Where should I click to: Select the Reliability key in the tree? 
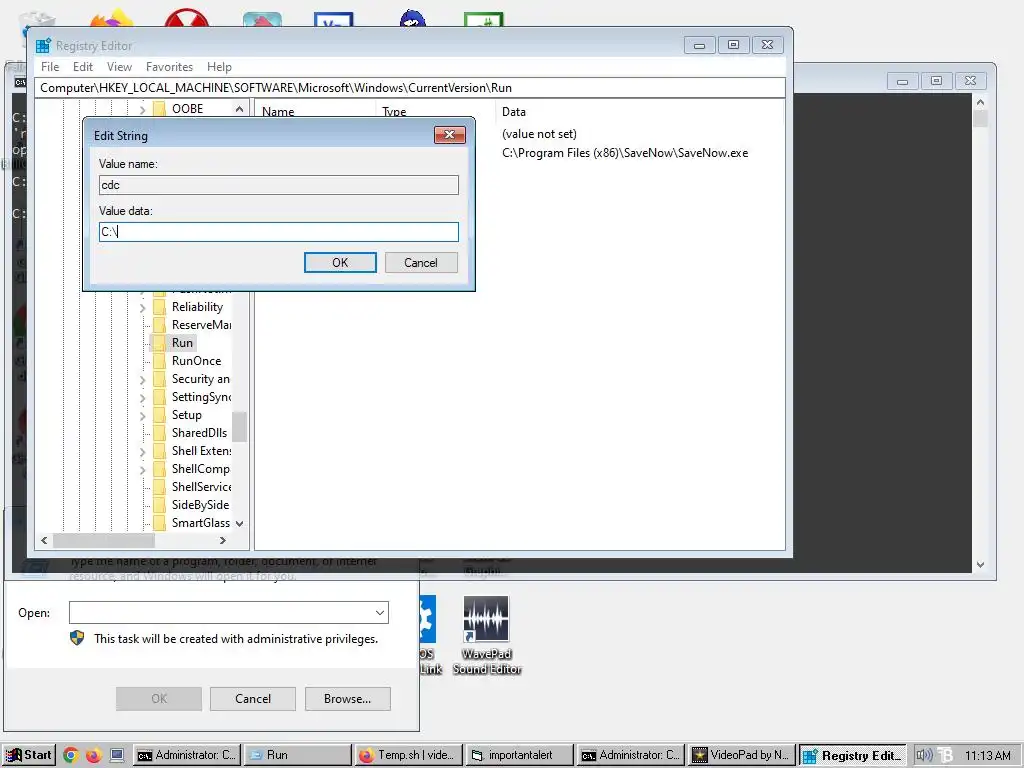(x=197, y=307)
